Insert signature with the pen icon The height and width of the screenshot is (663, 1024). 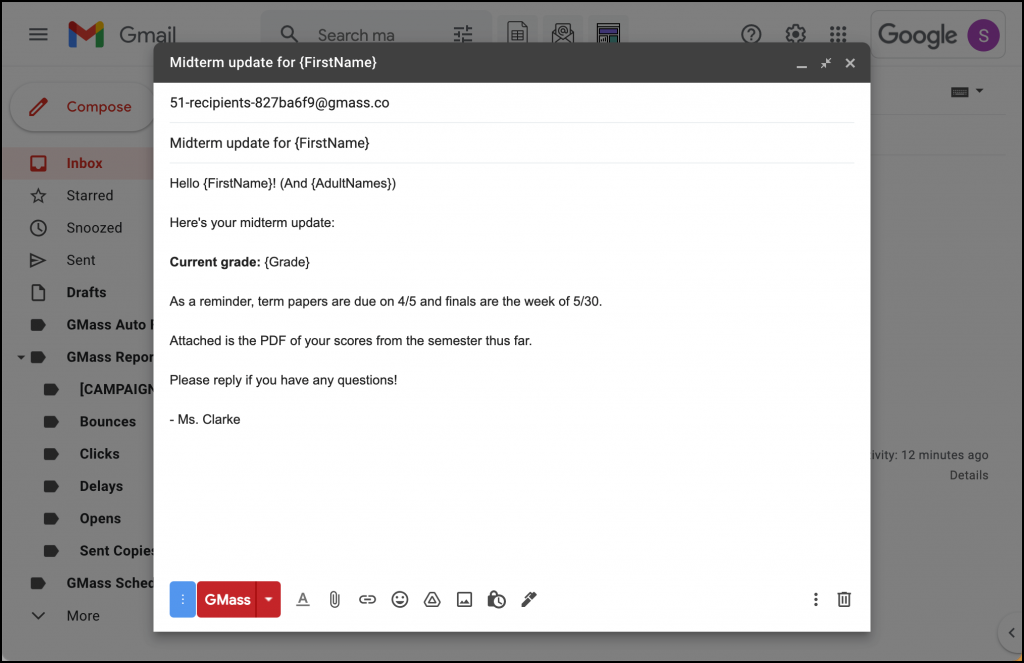pyautogui.click(x=529, y=599)
